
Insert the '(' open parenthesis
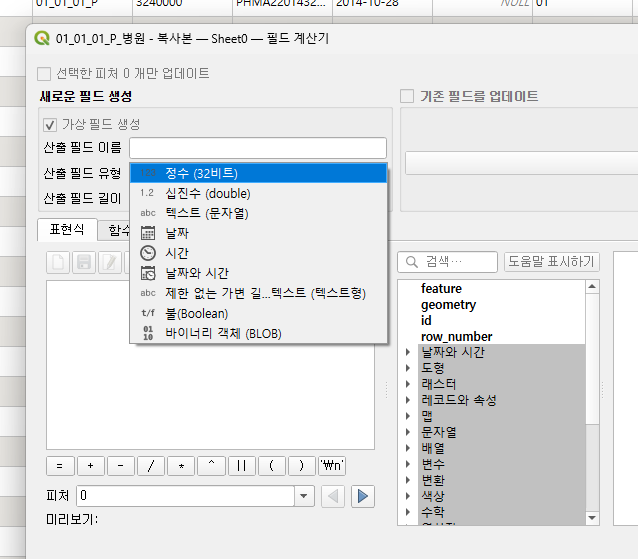click(271, 466)
